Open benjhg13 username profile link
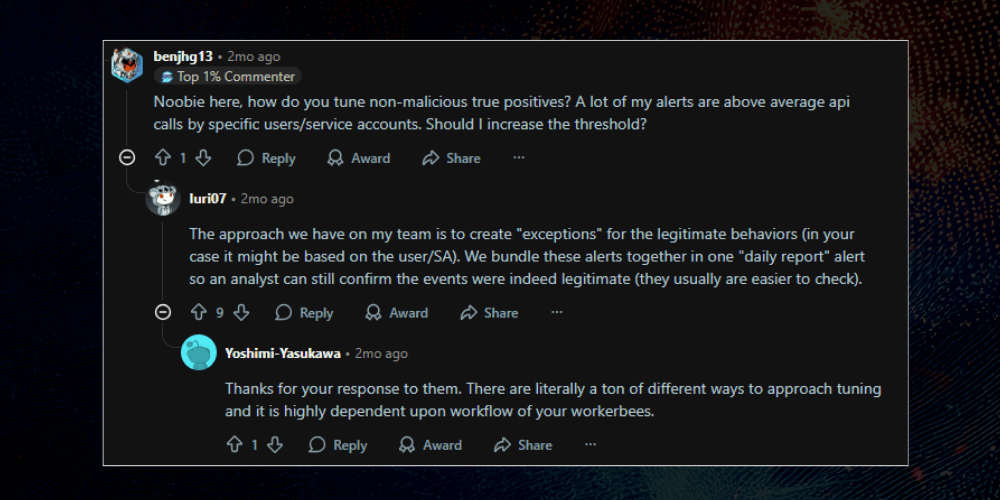 click(183, 57)
